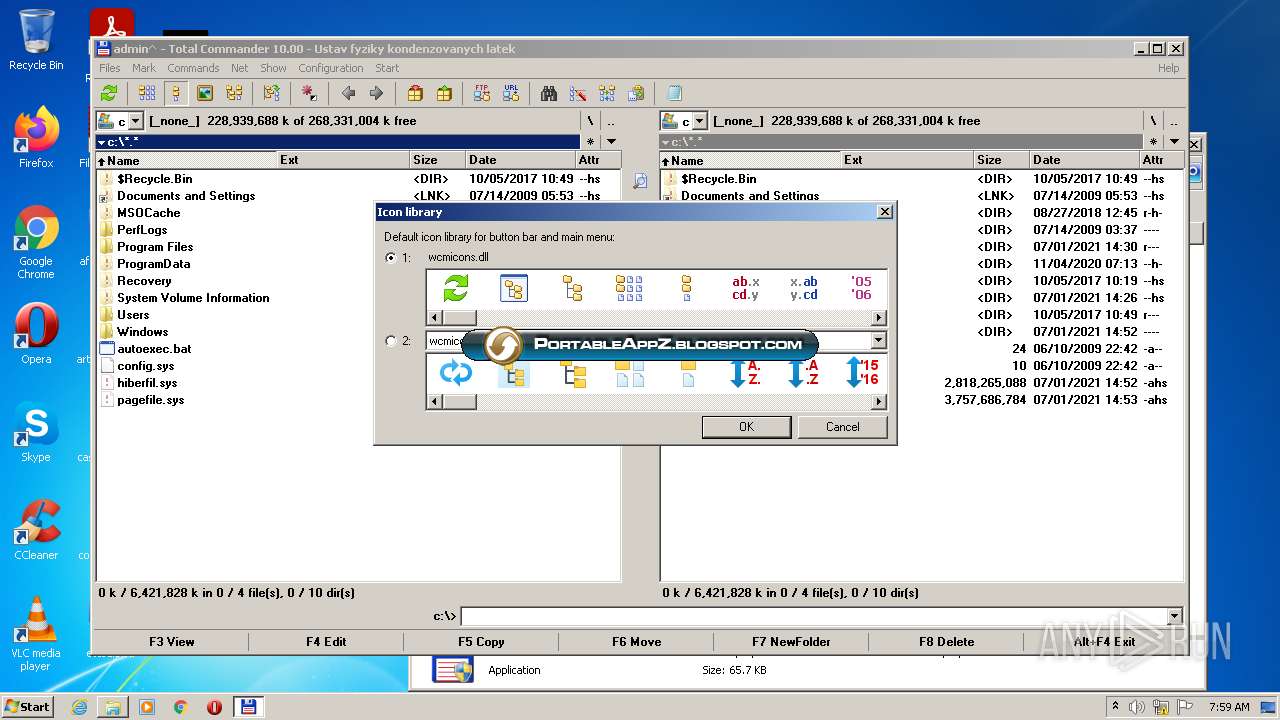Open the multi-rename tool icon

578,93
